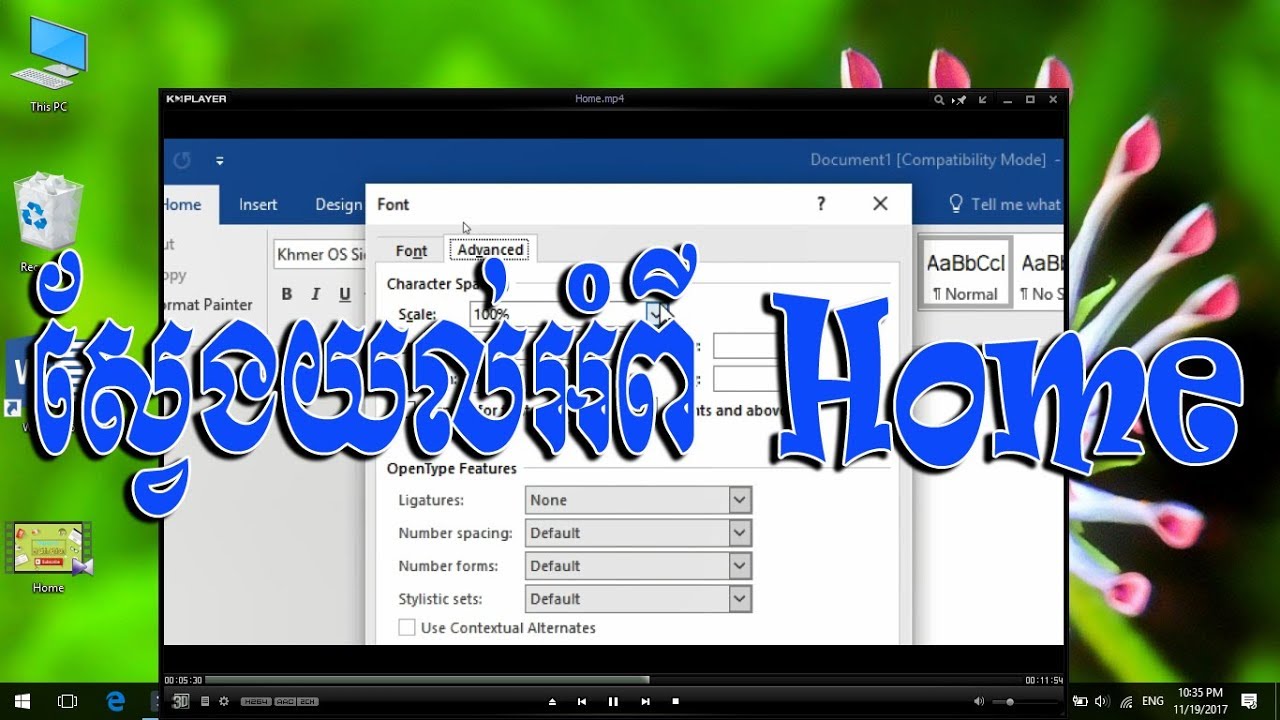Image resolution: width=1280 pixels, height=720 pixels.
Task: Toggle Italic formatting in Word ribbon
Action: click(x=316, y=294)
